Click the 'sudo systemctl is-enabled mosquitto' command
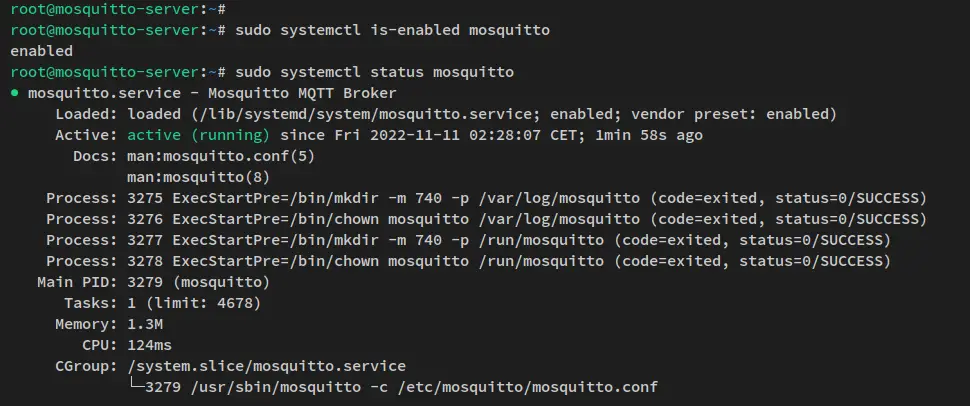 pyautogui.click(x=392, y=30)
